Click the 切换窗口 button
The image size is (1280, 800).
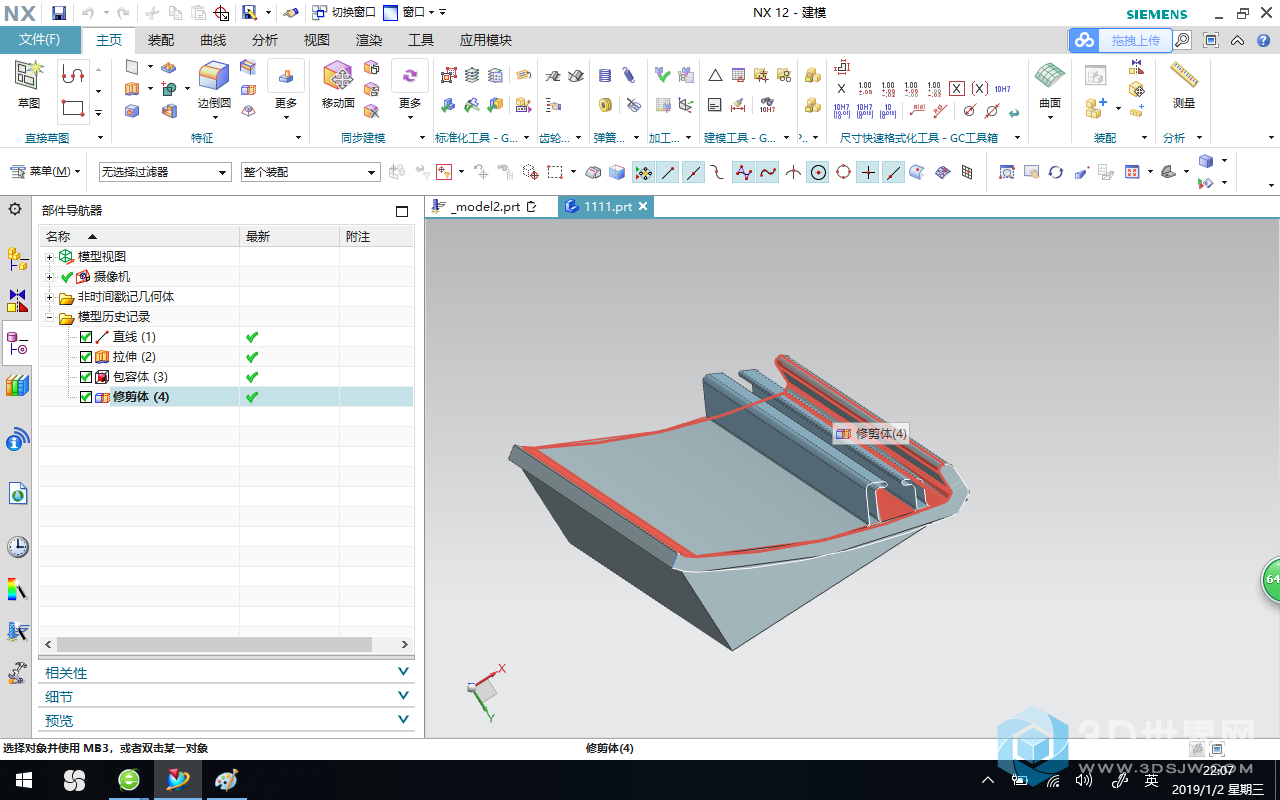344,13
